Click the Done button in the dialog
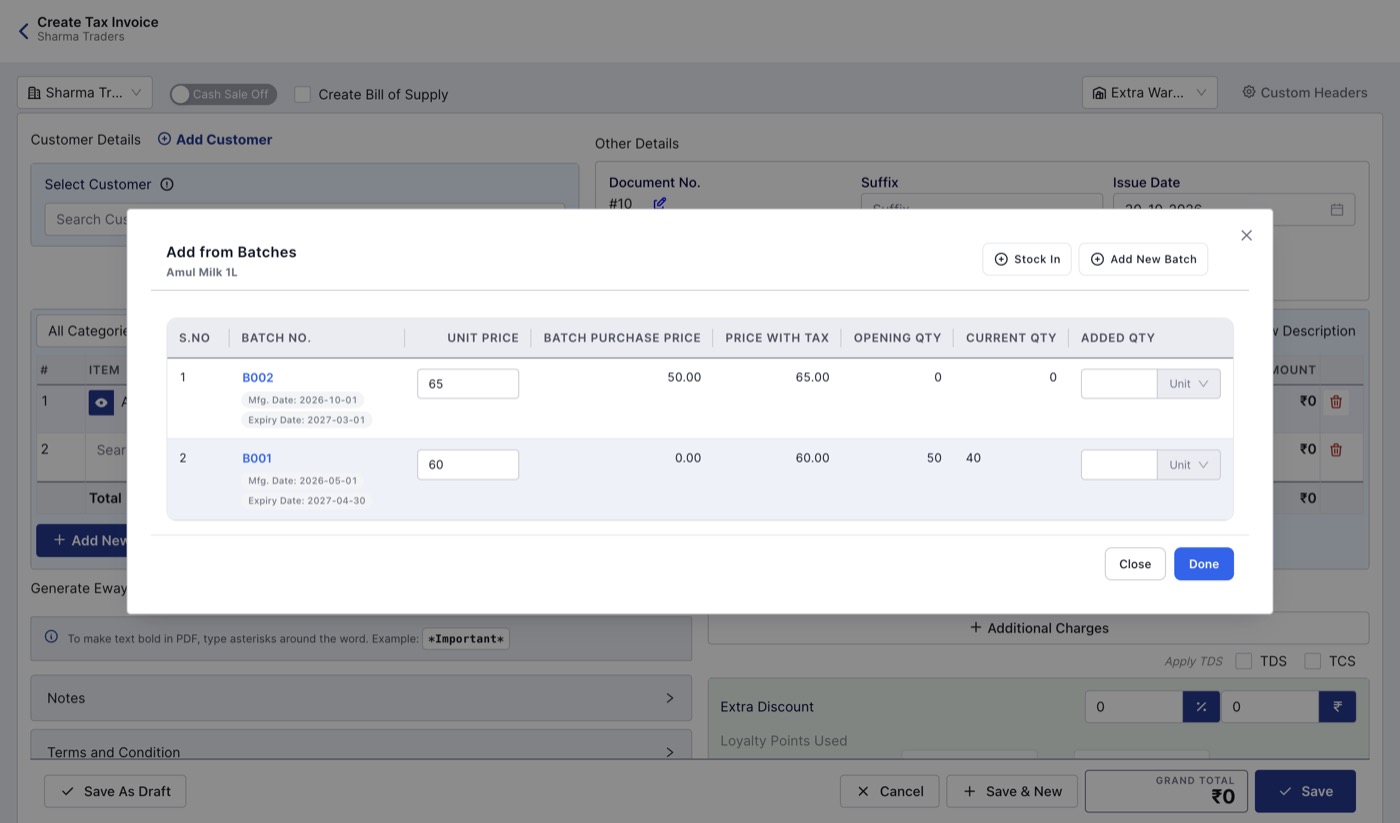 coord(1204,564)
